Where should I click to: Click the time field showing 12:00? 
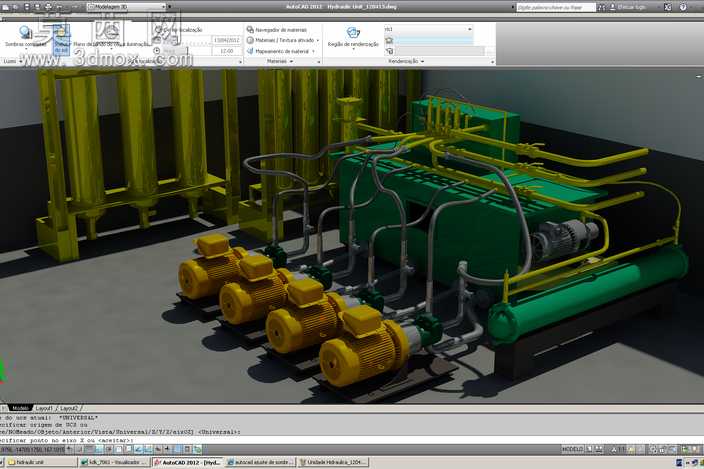226,51
